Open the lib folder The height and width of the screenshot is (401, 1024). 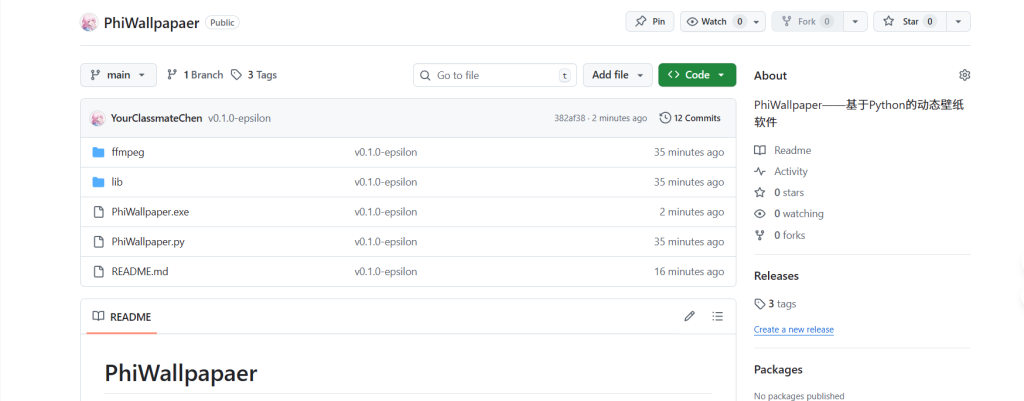click(117, 182)
